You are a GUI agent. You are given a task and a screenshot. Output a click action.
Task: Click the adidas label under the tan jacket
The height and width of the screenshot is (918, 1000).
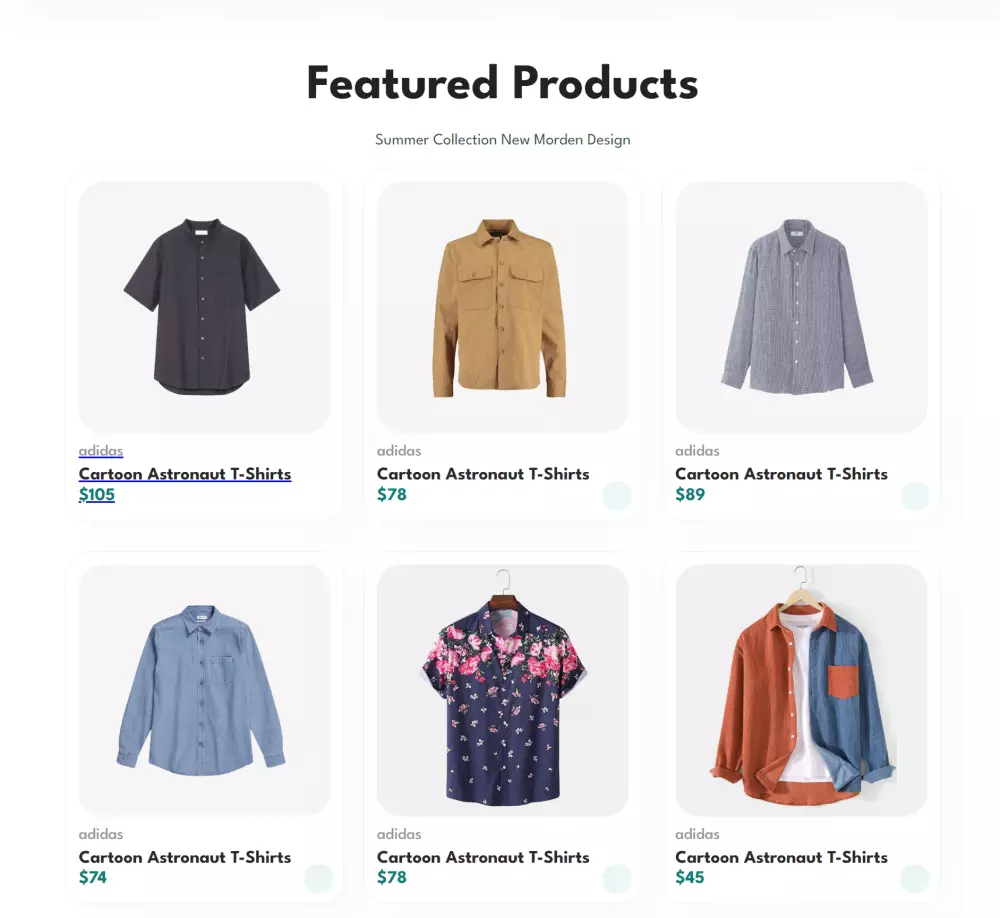click(x=399, y=451)
